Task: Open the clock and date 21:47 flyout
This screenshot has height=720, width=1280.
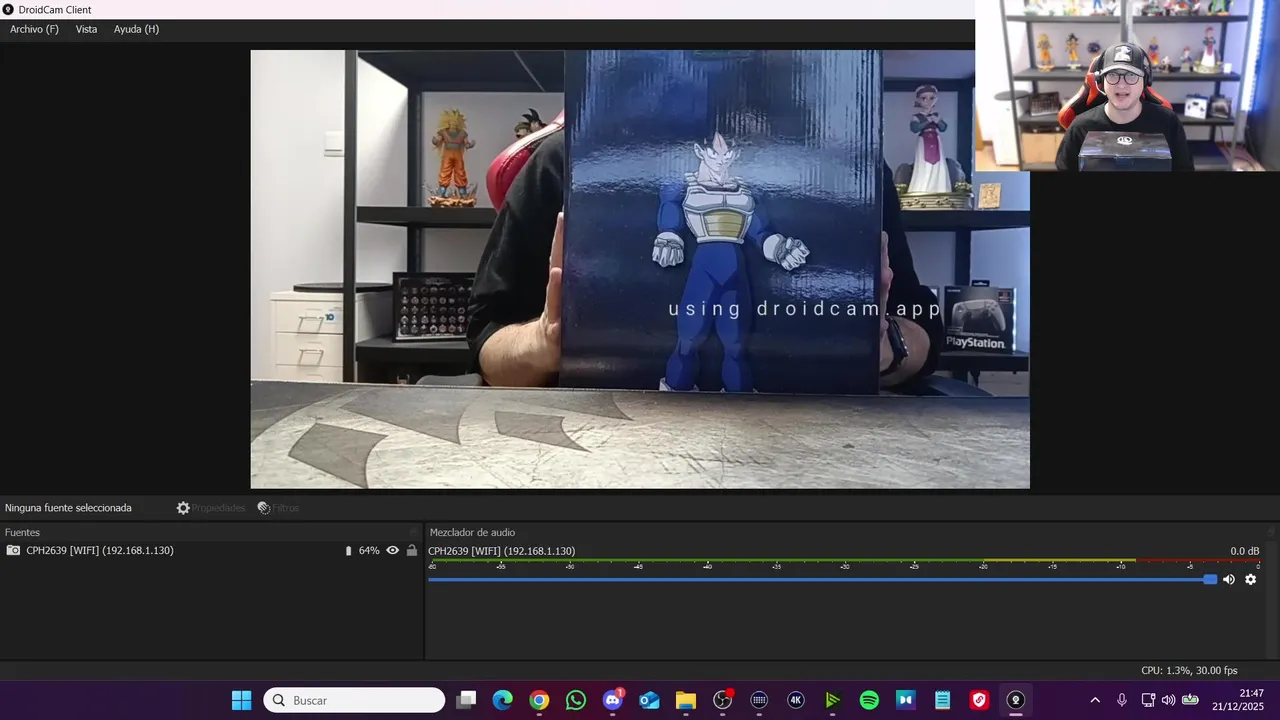Action: [x=1238, y=700]
